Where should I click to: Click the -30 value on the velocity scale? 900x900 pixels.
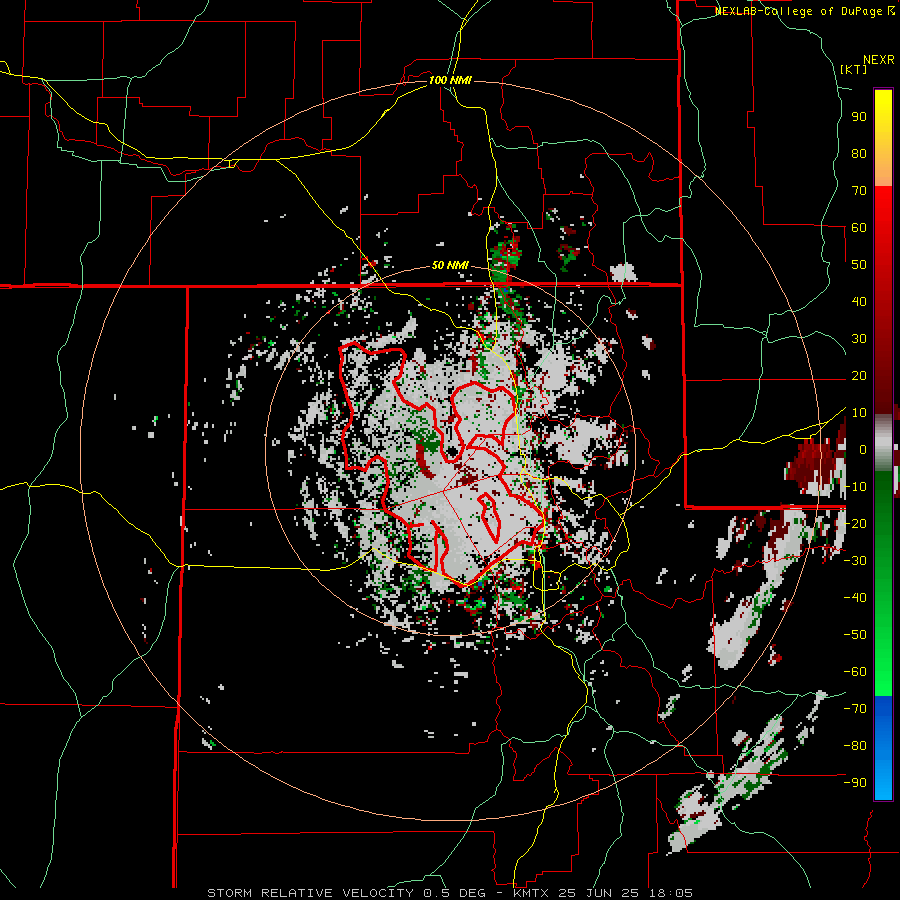click(x=855, y=561)
